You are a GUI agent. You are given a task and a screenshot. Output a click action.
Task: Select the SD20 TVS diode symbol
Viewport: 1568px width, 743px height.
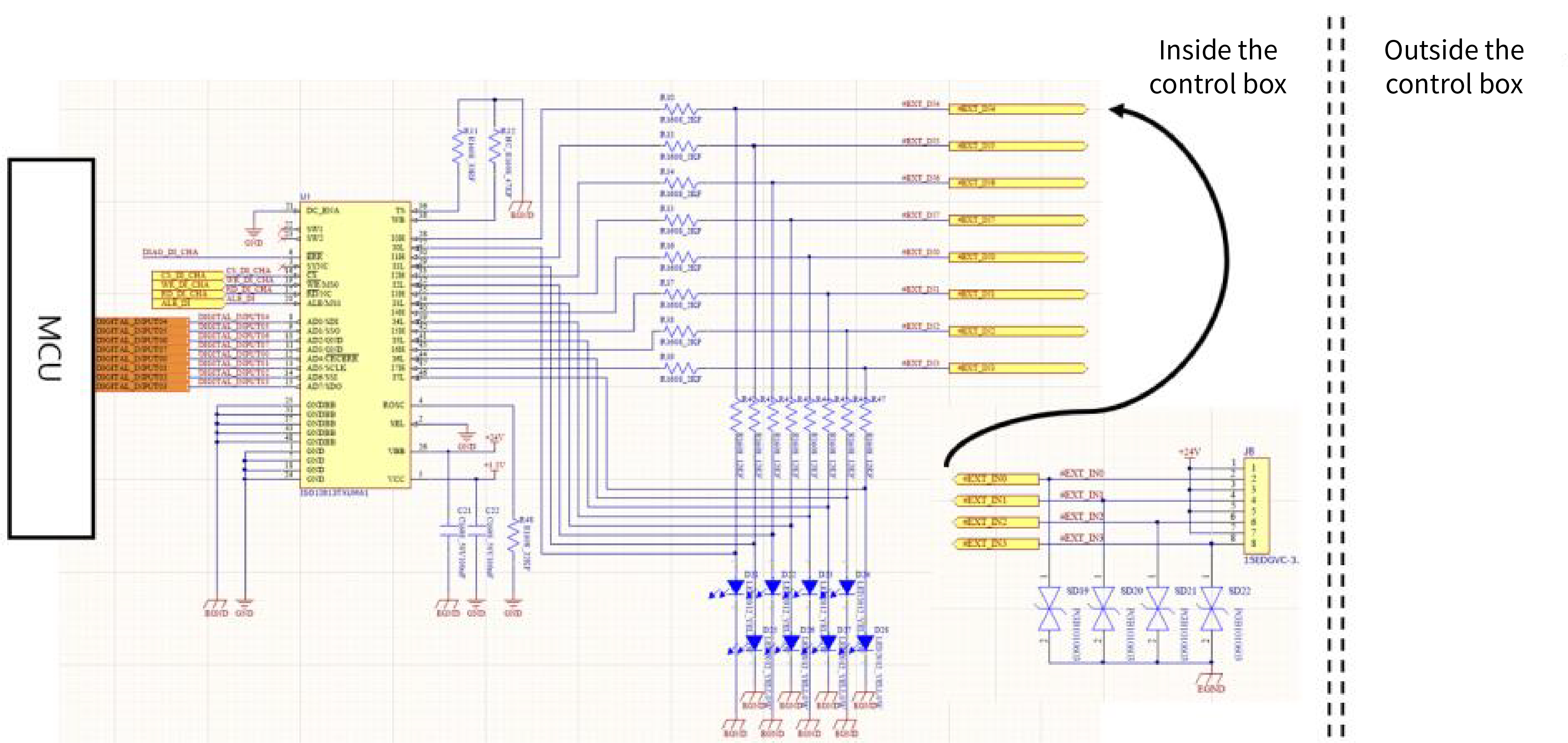1103,609
